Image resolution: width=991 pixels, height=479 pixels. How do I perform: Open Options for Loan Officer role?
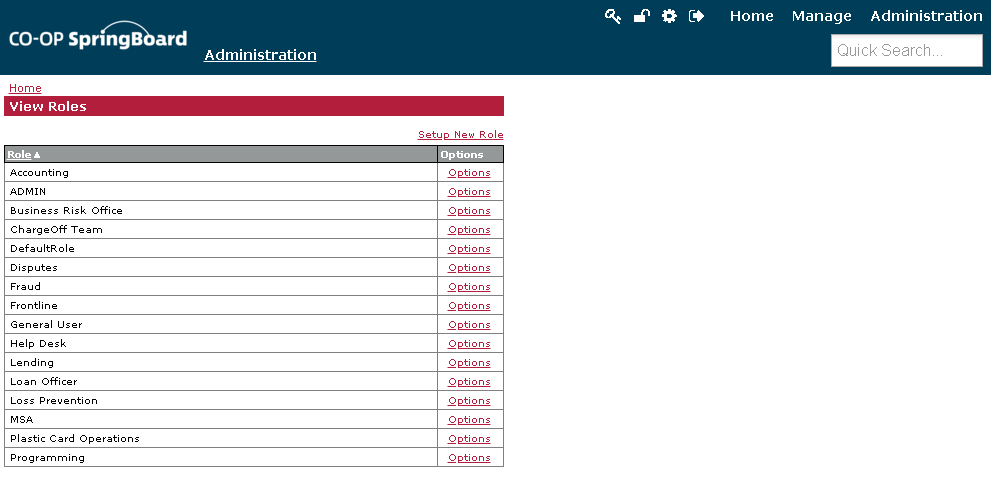tap(469, 381)
